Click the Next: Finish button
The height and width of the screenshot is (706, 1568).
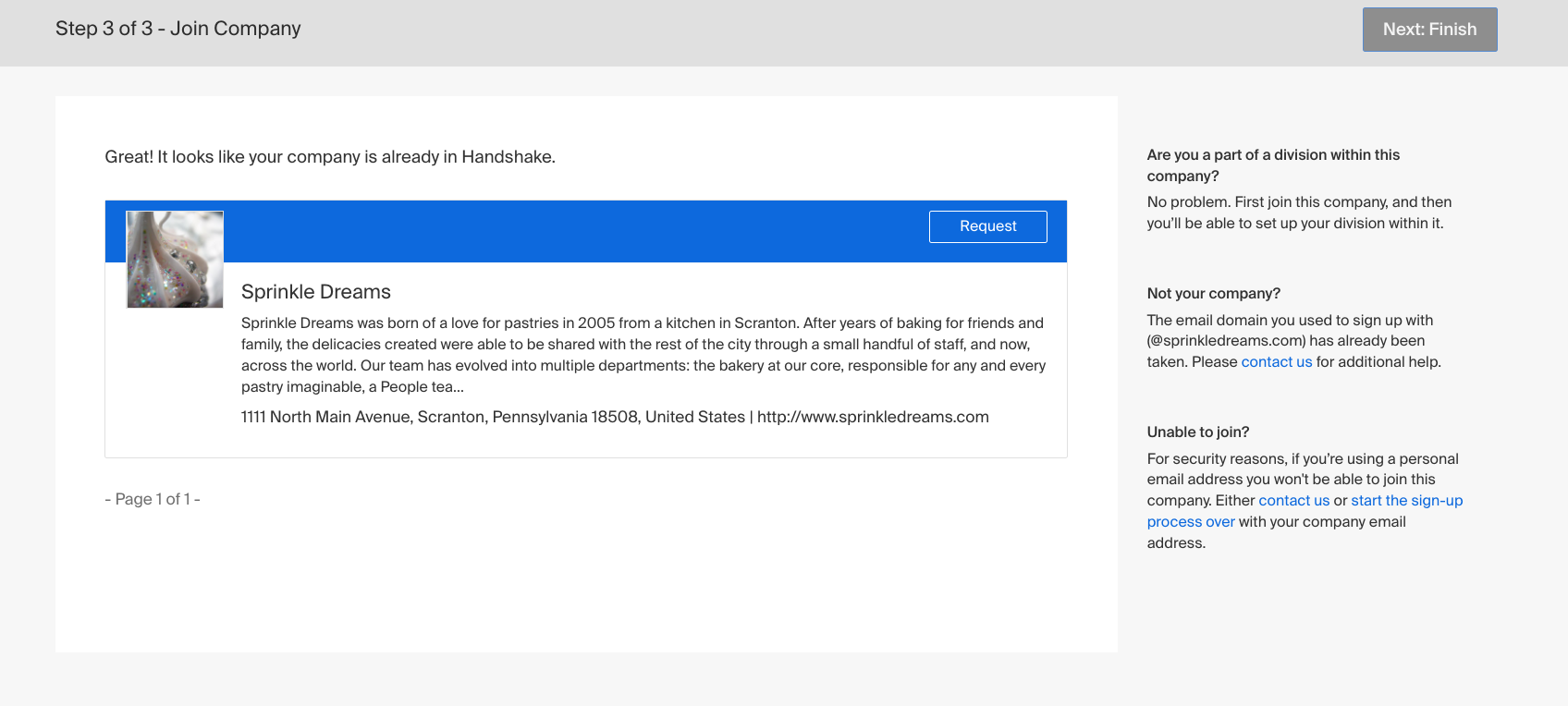tap(1429, 30)
